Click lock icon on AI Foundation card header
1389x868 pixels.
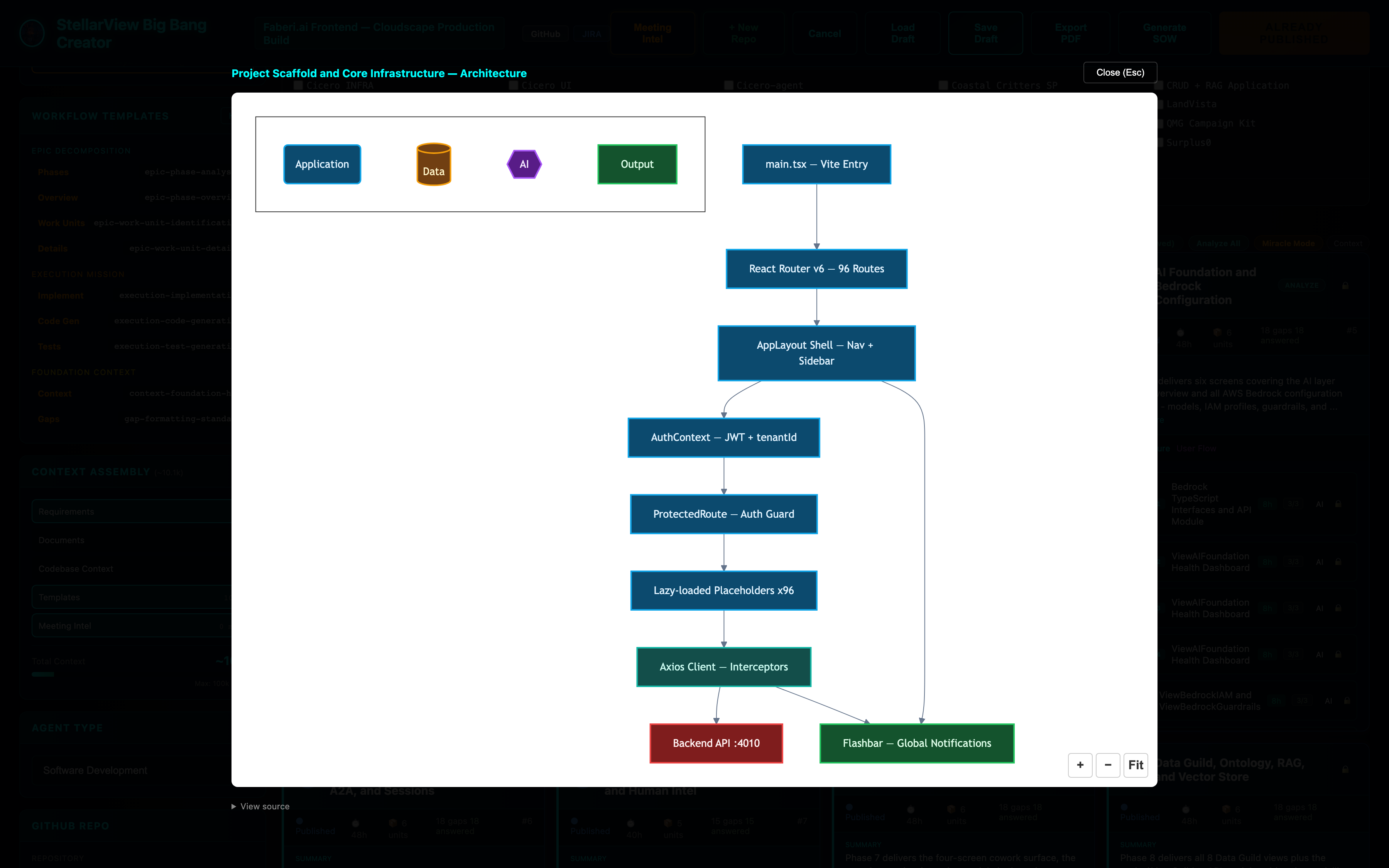click(x=1345, y=286)
